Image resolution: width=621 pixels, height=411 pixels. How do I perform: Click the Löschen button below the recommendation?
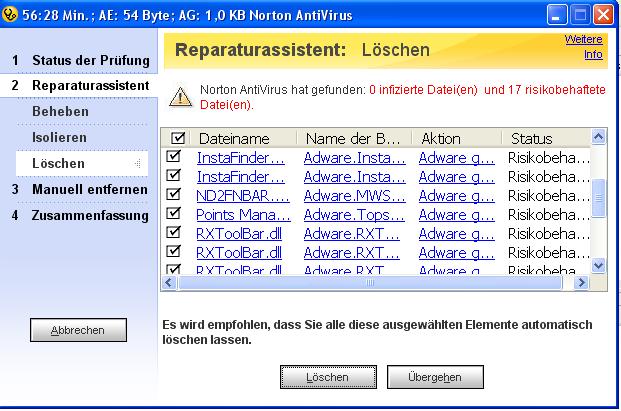pyautogui.click(x=328, y=377)
